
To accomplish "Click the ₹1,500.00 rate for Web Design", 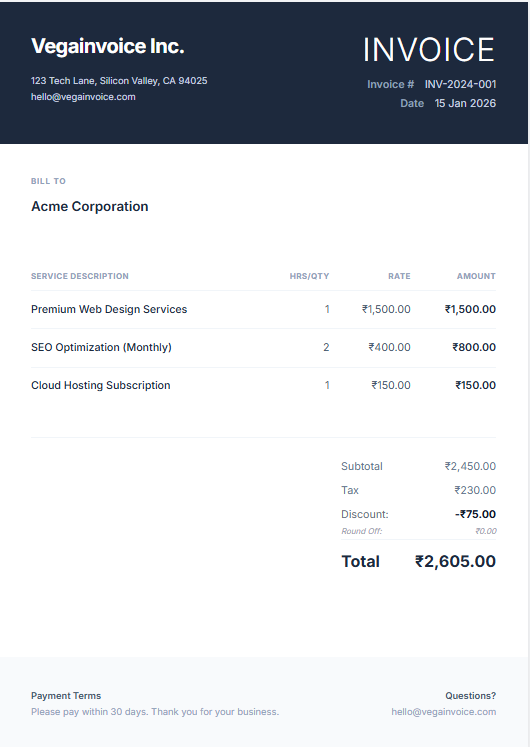I will coord(386,309).
